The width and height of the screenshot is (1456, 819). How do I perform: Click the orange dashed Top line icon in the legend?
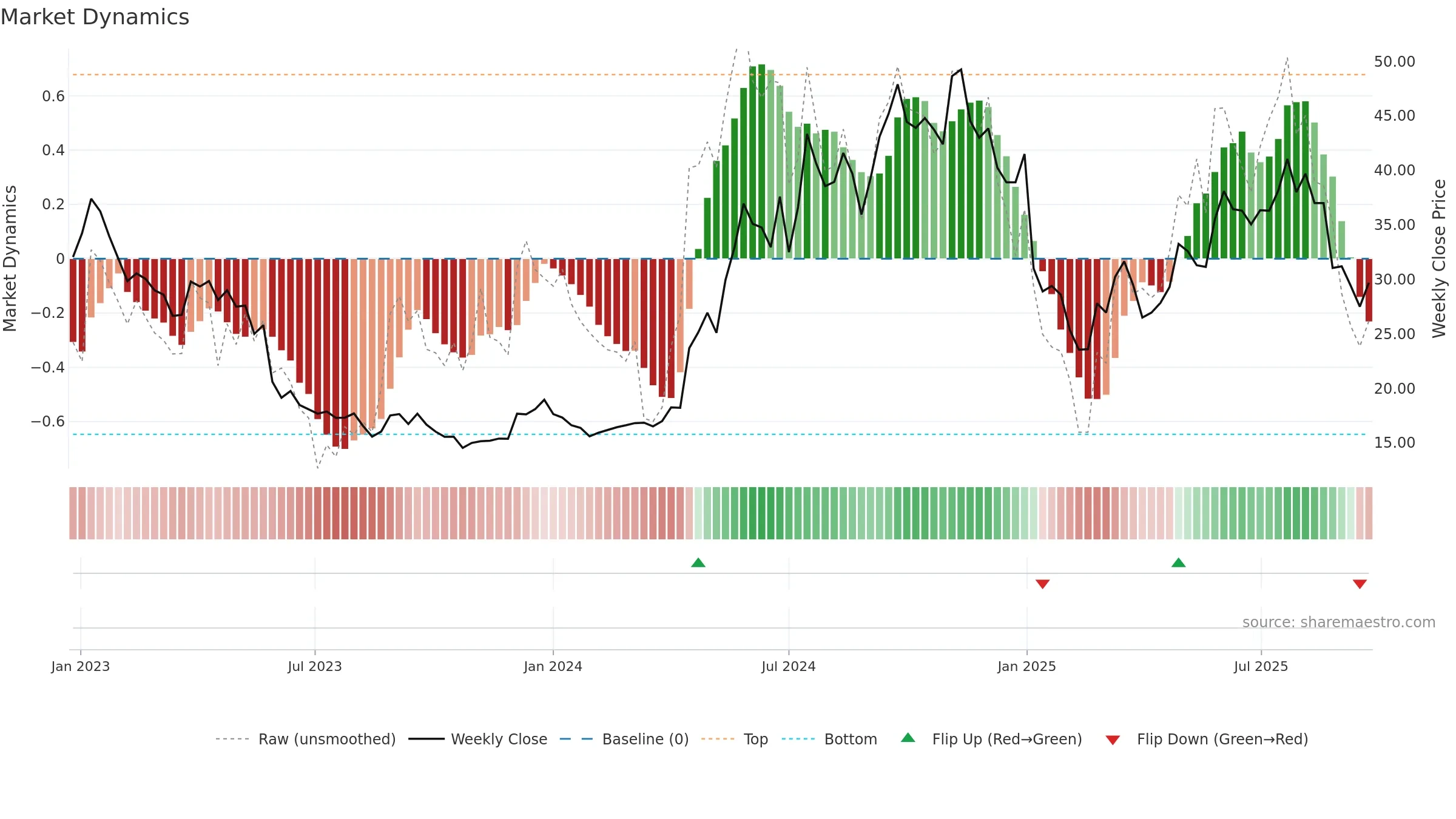coord(718,739)
